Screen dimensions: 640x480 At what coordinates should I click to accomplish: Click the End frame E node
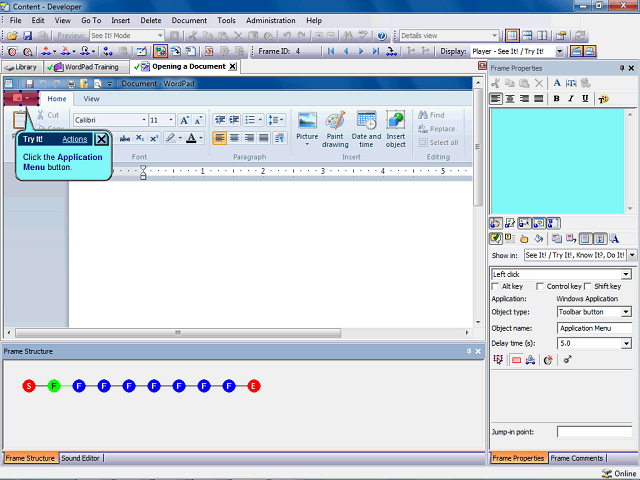(x=254, y=386)
